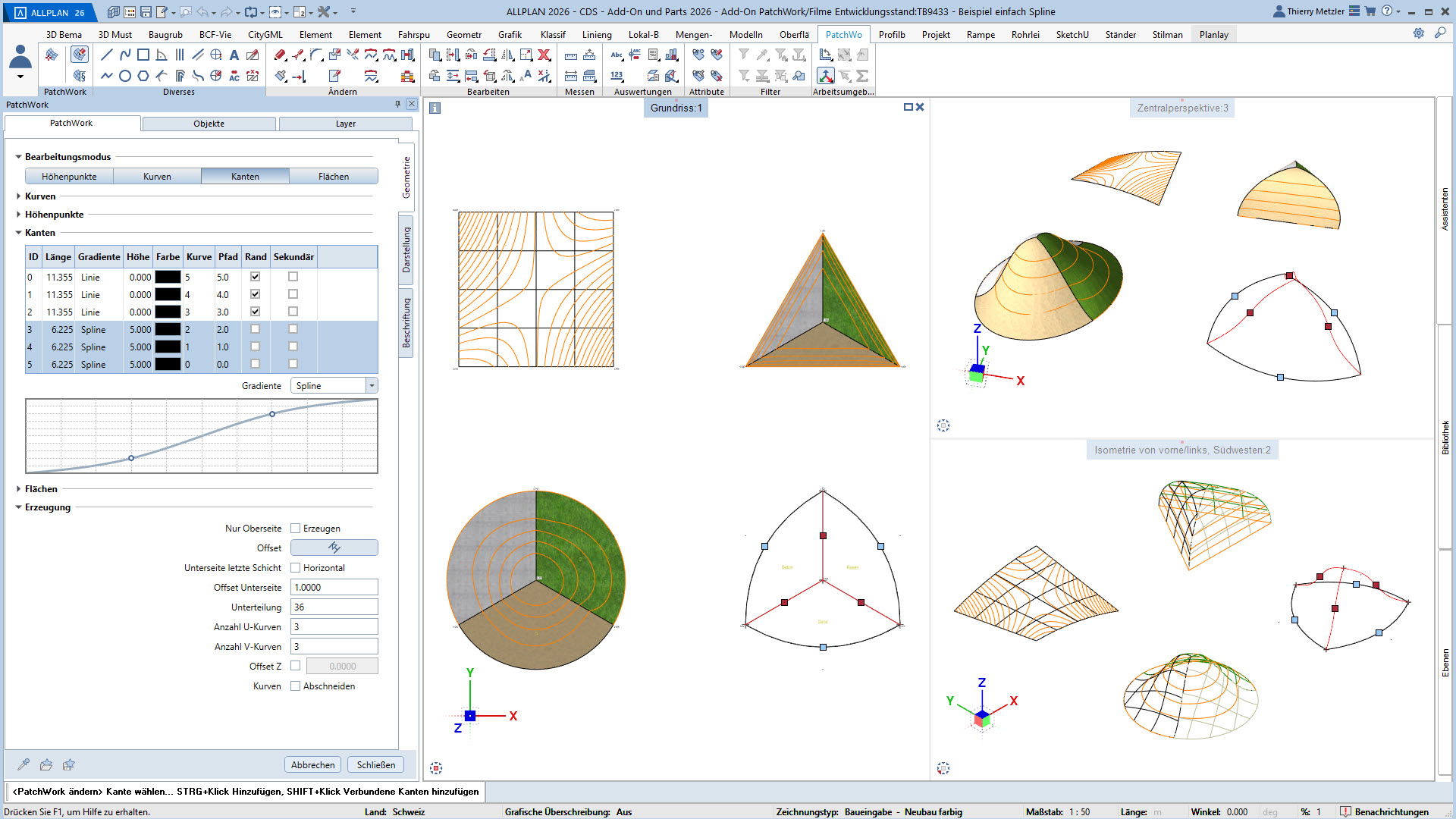Click the Schließen button

[x=376, y=764]
